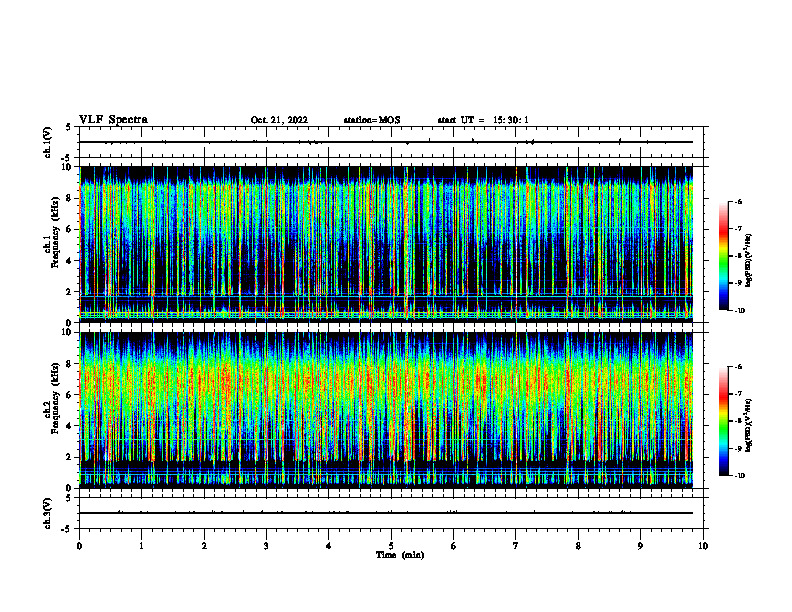
Task: Click the "7" tick on the Time axis
Action: pyautogui.click(x=516, y=546)
